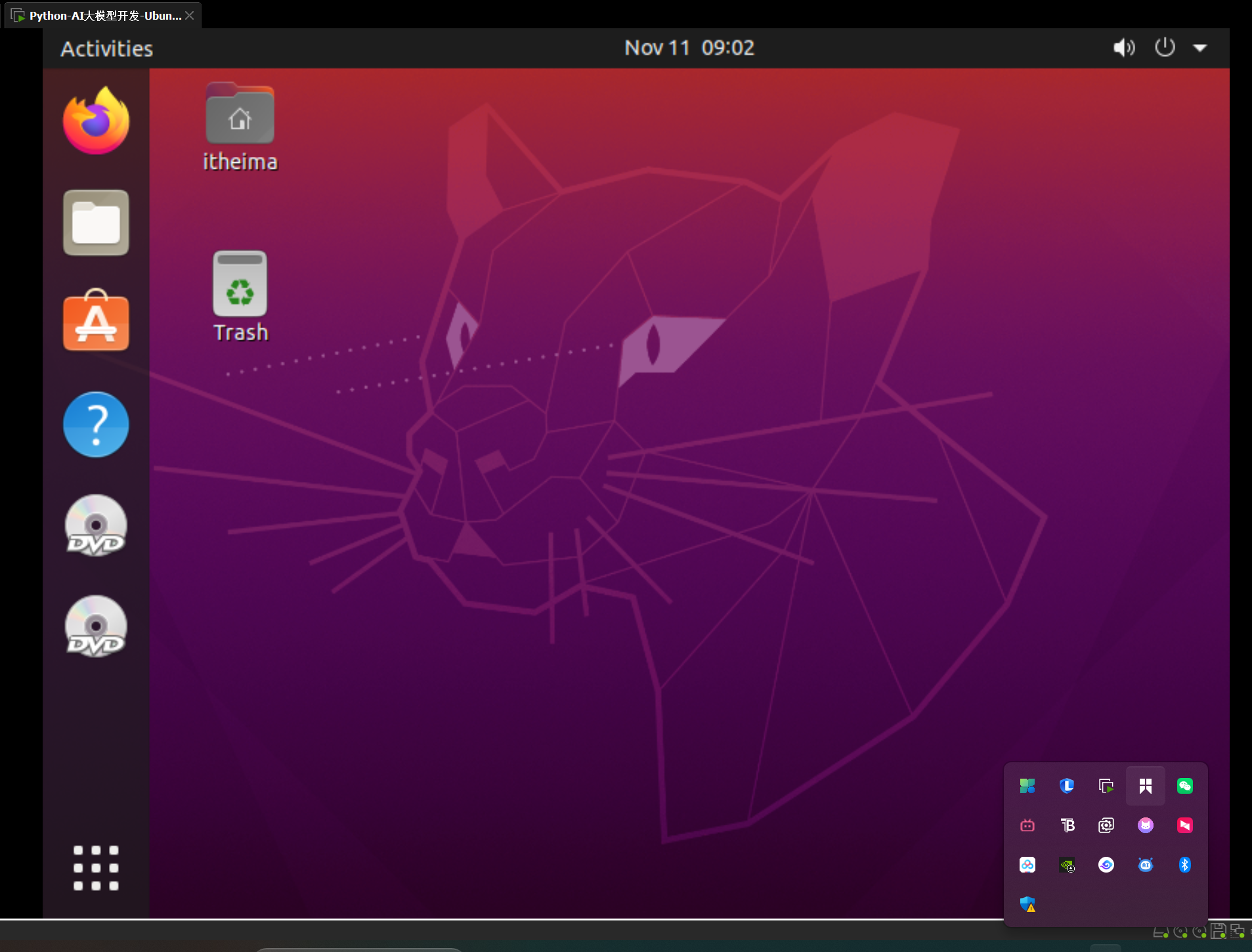Screen dimensions: 1252x952
Task: Click the VMware Workstation tray icon
Action: (1106, 786)
